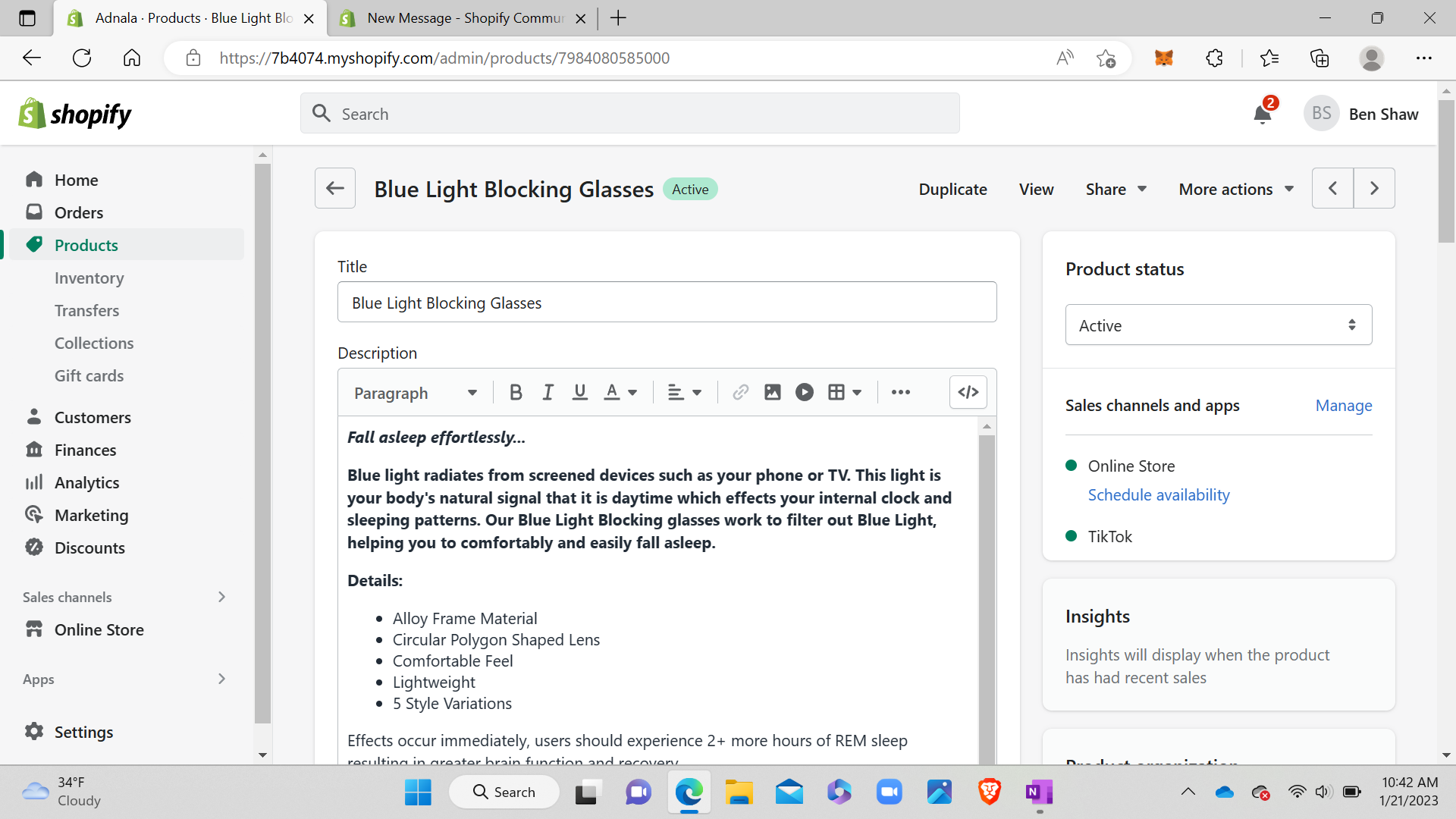This screenshot has width=1456, height=819.
Task: Expand the Sales channels section
Action: pos(221,597)
